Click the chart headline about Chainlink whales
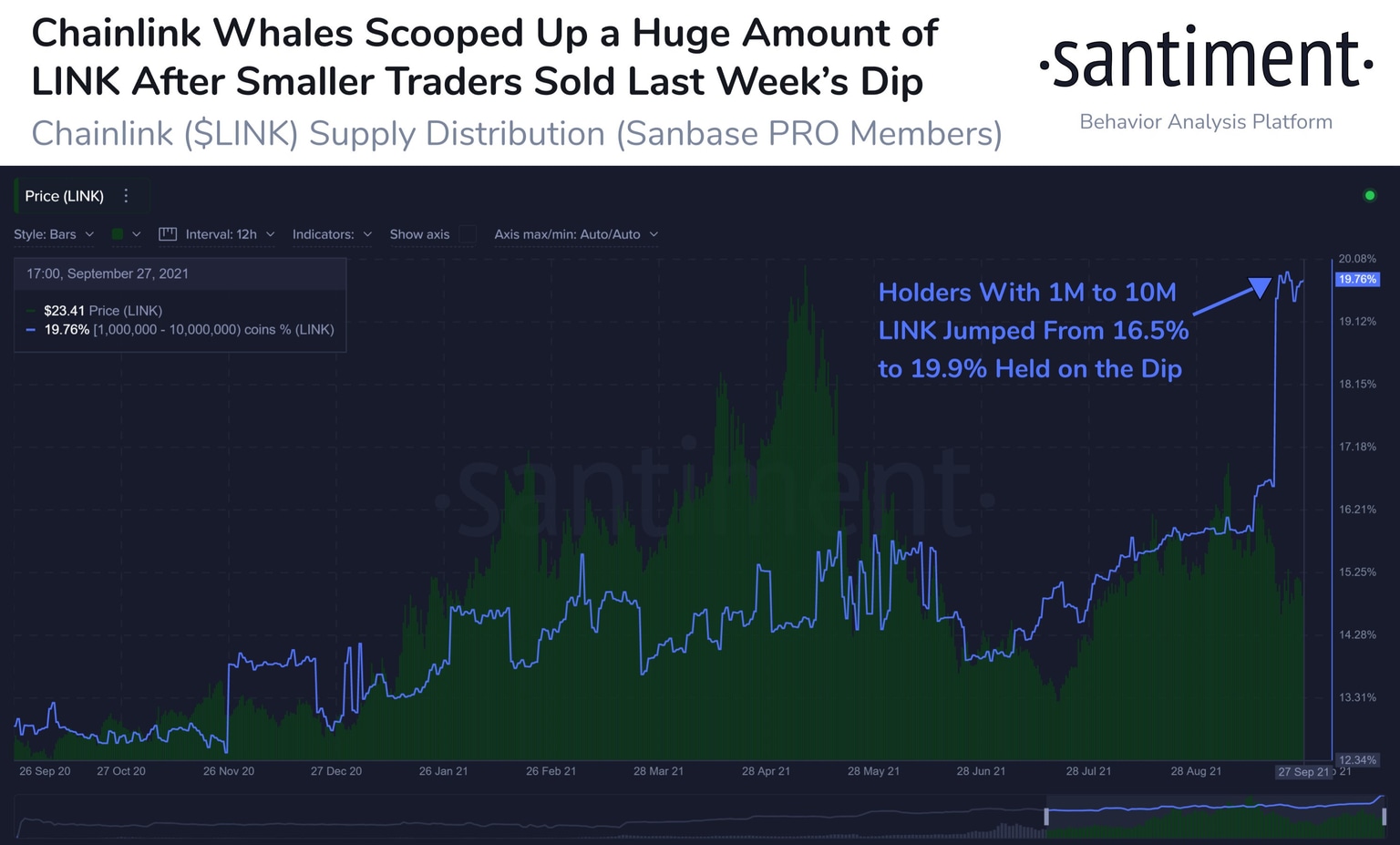This screenshot has width=1400, height=845. 485,56
